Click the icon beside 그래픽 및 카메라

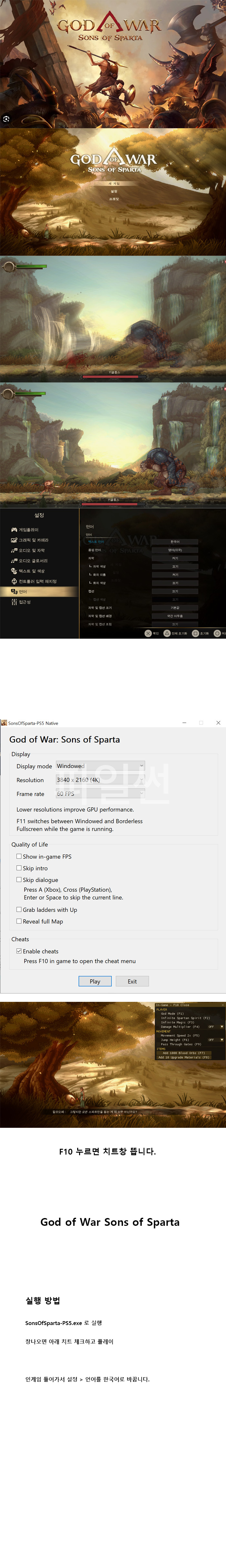[x=14, y=540]
